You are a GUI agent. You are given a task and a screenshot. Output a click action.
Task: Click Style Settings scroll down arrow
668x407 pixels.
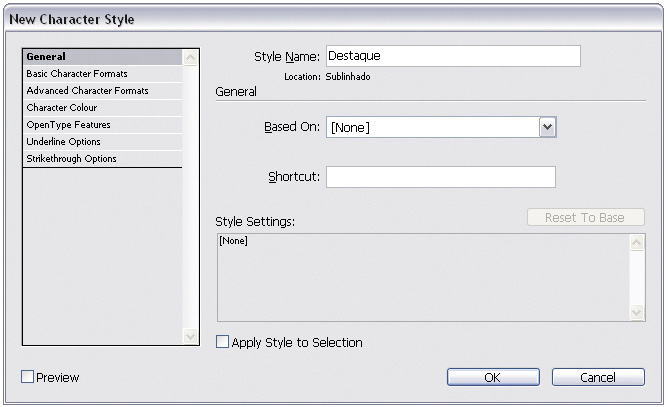pos(636,312)
